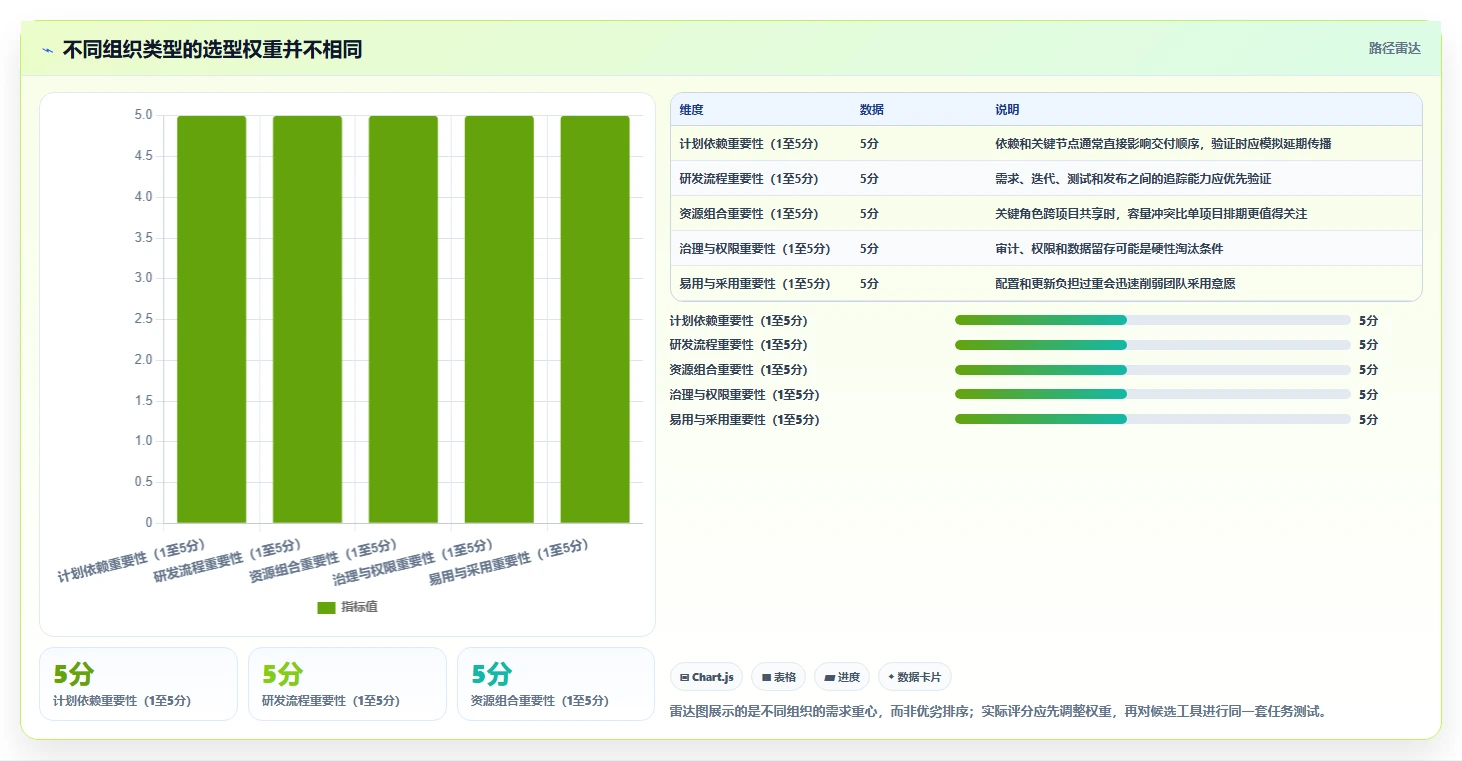This screenshot has height=761, width=1462.
Task: Toggle the 指标值 legend item
Action: 347,607
